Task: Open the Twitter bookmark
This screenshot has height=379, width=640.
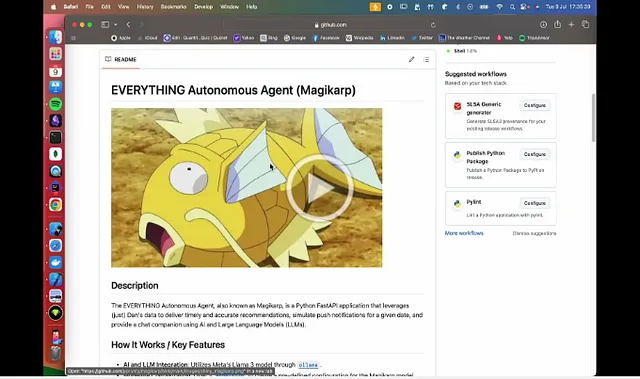Action: [x=422, y=38]
